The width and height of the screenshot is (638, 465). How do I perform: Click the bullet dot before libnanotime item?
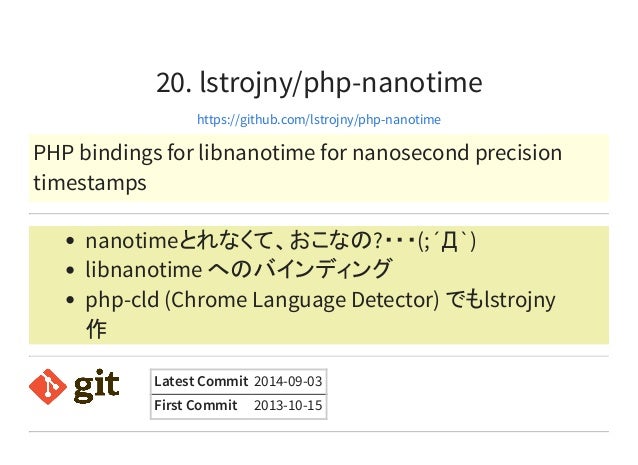click(70, 270)
